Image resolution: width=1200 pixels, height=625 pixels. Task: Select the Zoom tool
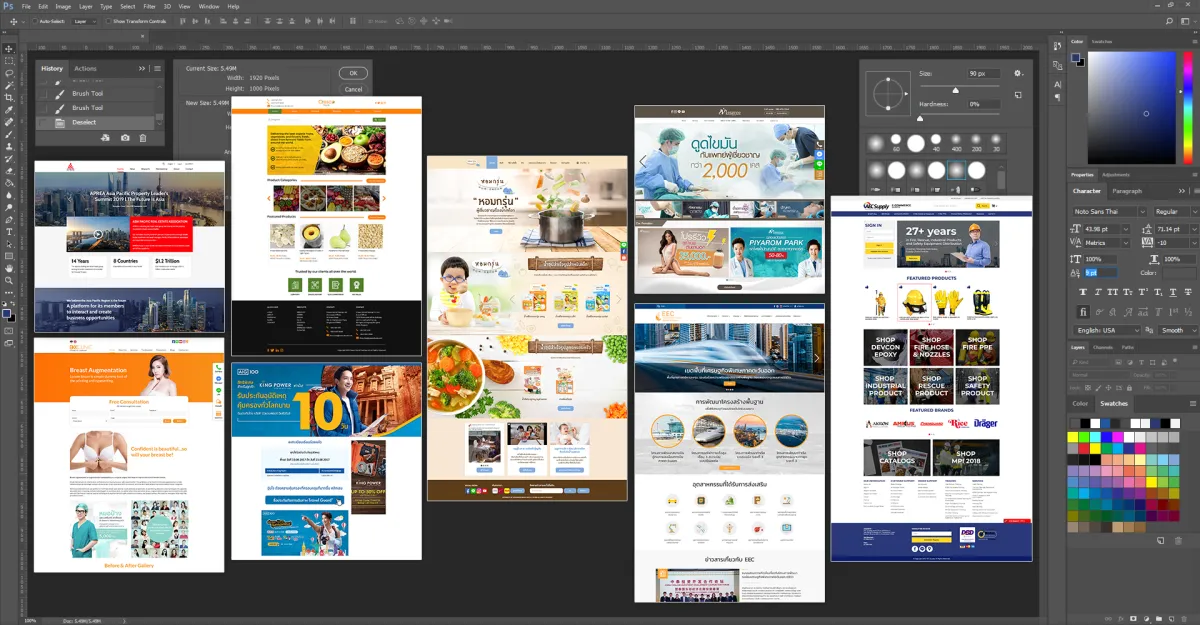pyautogui.click(x=9, y=280)
